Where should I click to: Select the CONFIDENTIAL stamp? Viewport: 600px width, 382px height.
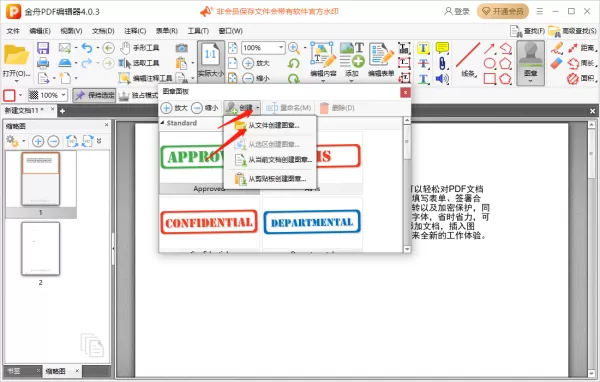point(209,222)
